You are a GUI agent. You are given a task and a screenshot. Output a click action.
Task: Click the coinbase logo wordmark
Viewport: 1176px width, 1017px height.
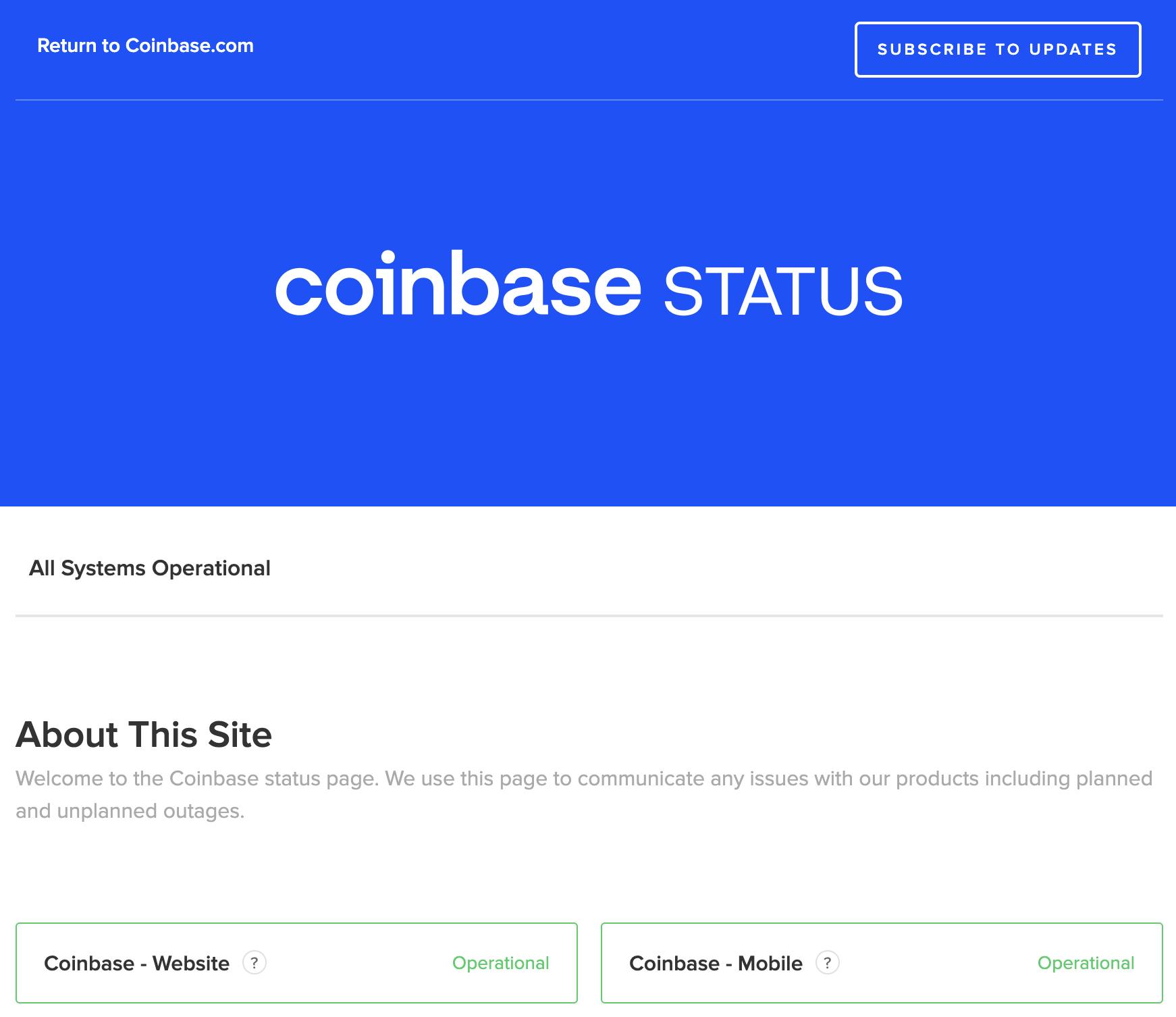[458, 284]
